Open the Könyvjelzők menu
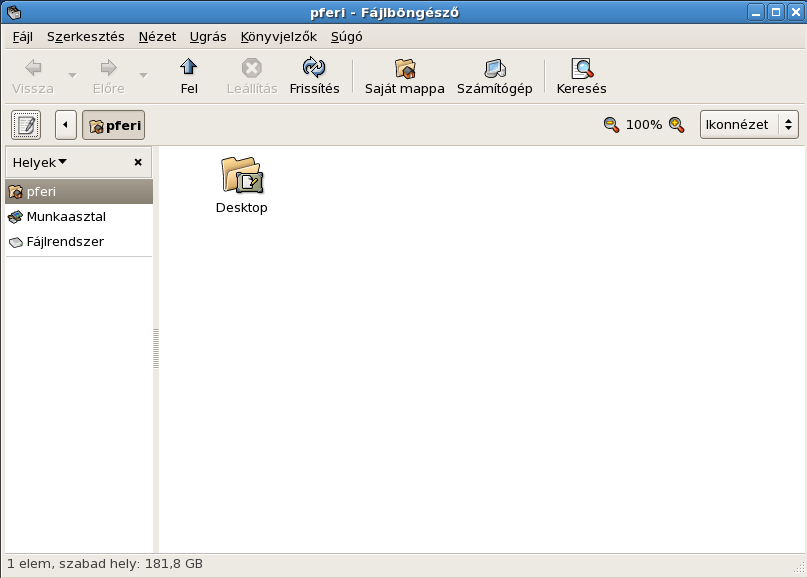Viewport: 807px width, 578px height. (278, 37)
